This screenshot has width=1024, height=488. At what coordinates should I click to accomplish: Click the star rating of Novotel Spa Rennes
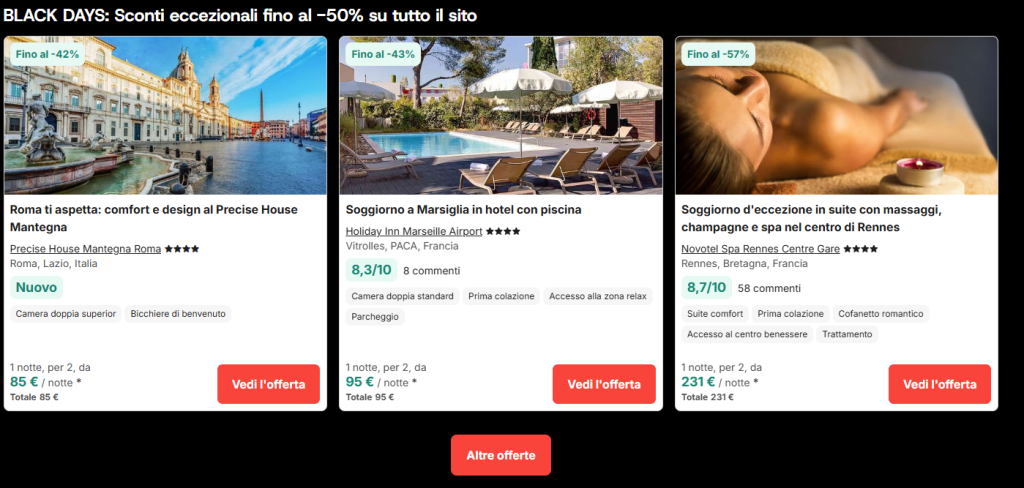coord(861,249)
